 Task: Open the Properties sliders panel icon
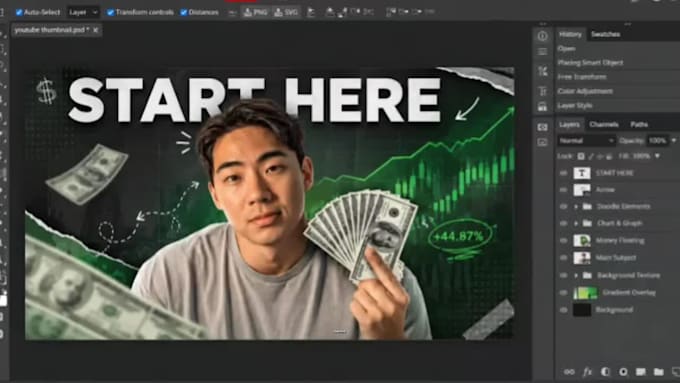pyautogui.click(x=543, y=52)
